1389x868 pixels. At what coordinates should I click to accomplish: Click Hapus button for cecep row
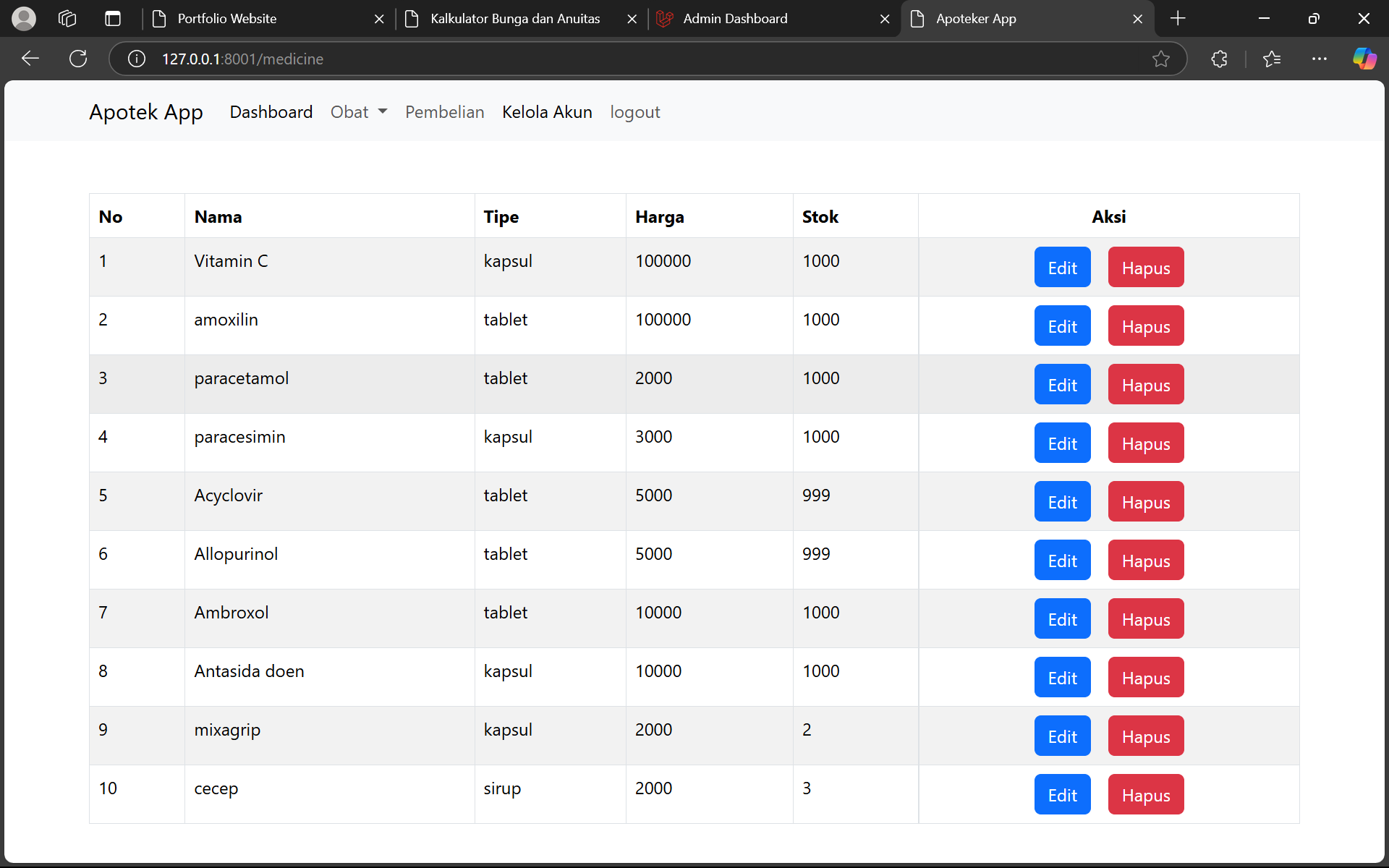click(1145, 795)
